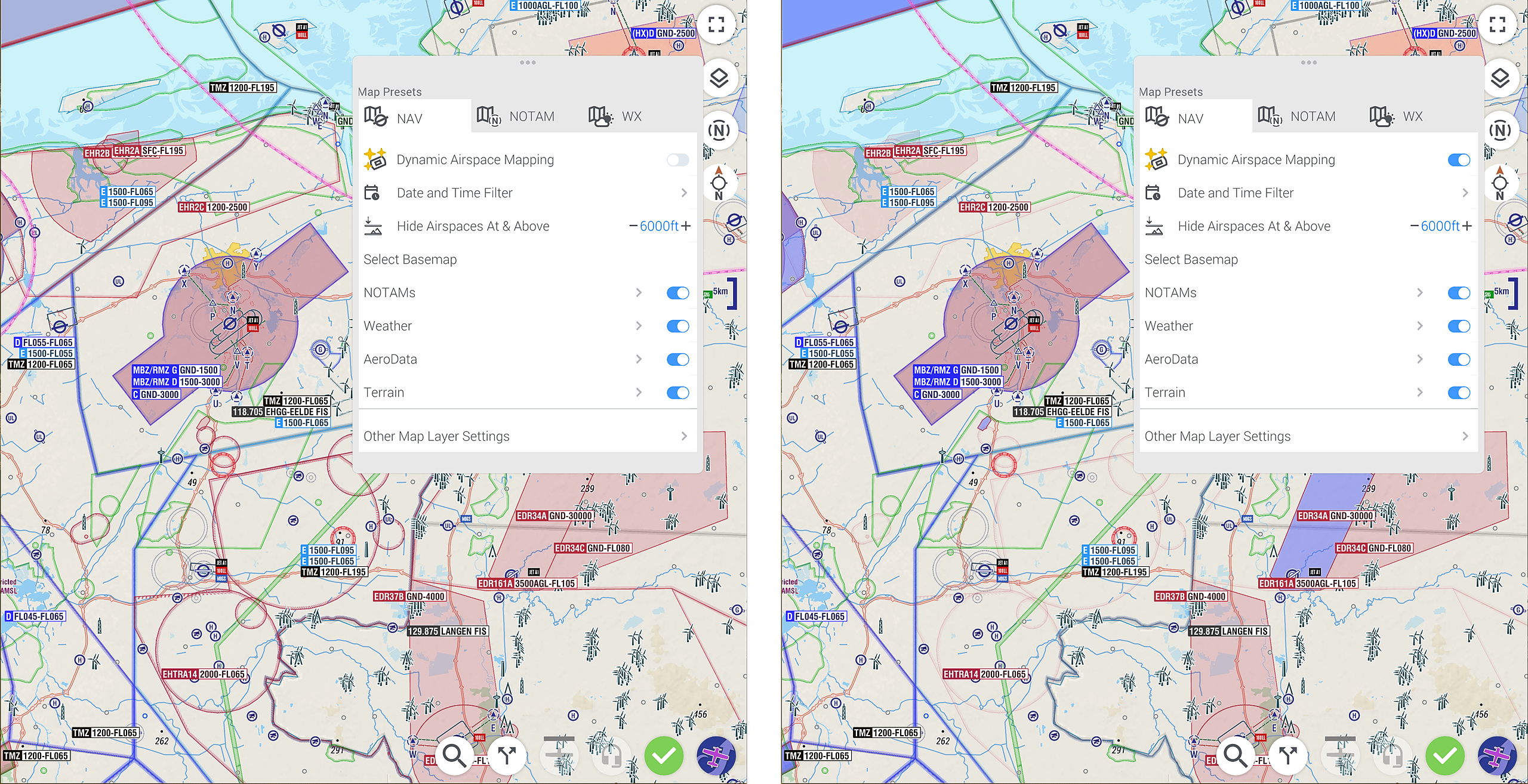This screenshot has height=784, width=1528.
Task: Click Dynamic Airspace Mapping star icon, left screenshot
Action: coord(375,159)
